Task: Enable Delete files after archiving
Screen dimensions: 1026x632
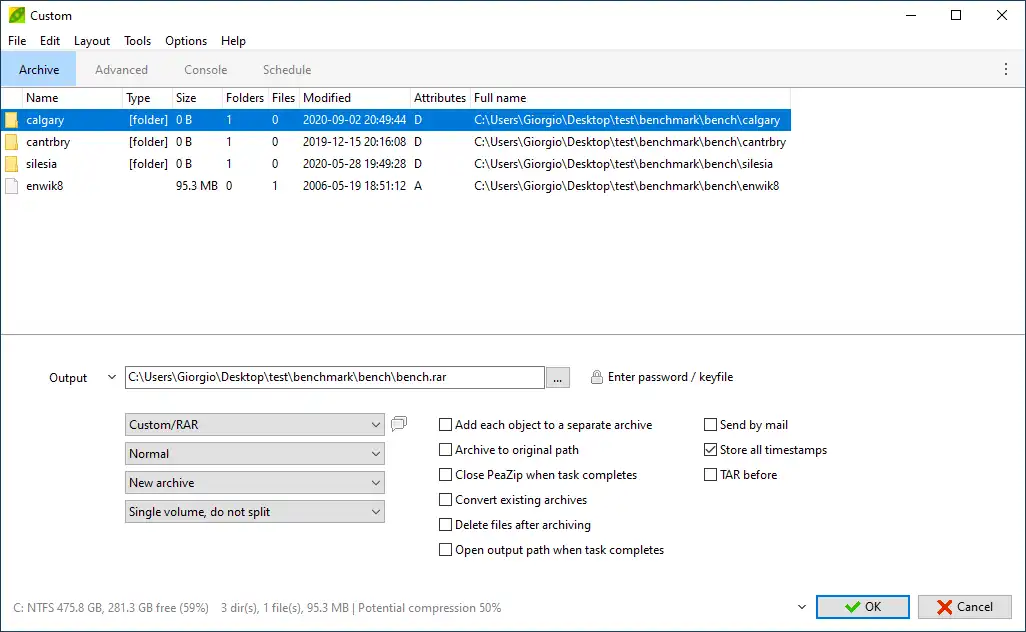Action: point(446,525)
